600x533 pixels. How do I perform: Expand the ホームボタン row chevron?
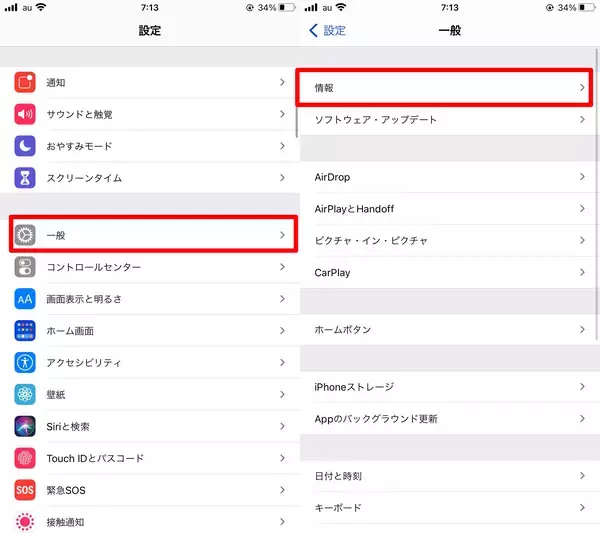pyautogui.click(x=582, y=329)
